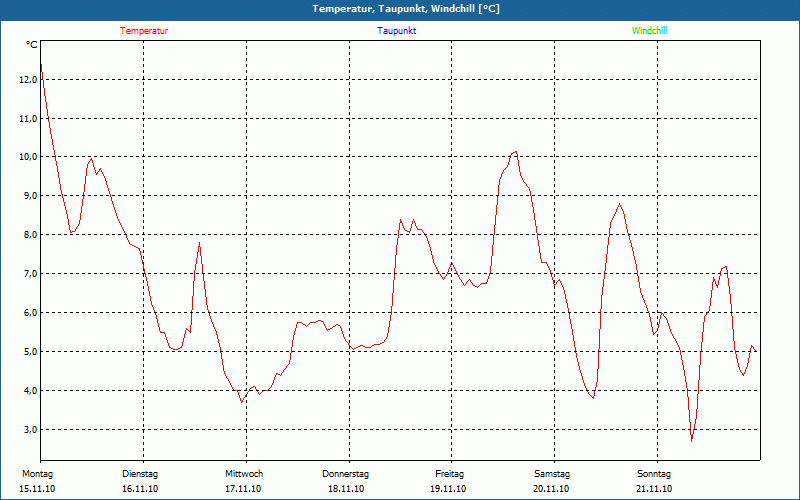Screen dimensions: 800x500
Task: Click the 8,0 y-axis value
Action: click(x=30, y=235)
